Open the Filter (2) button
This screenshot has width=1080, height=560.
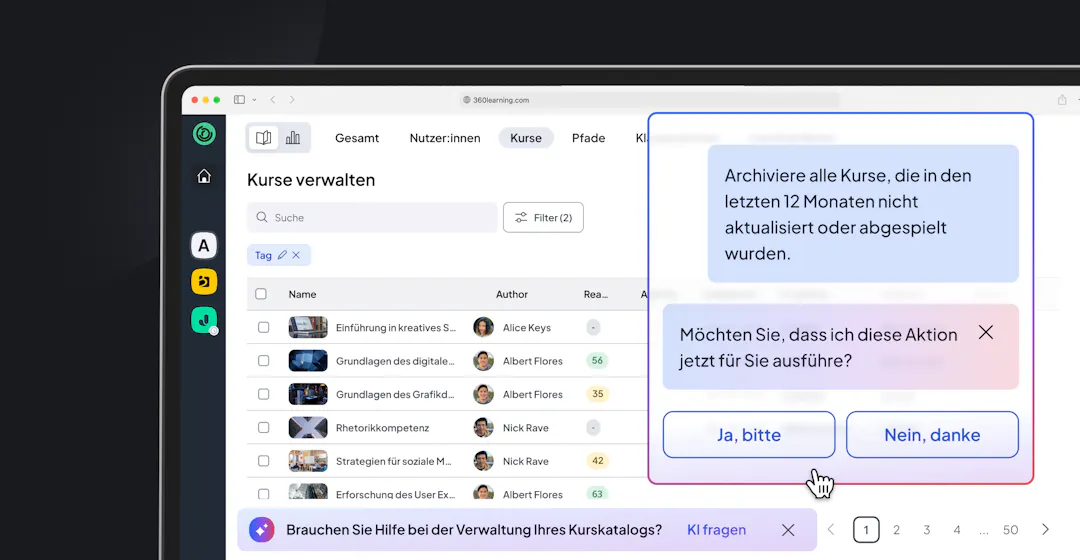[x=543, y=218]
